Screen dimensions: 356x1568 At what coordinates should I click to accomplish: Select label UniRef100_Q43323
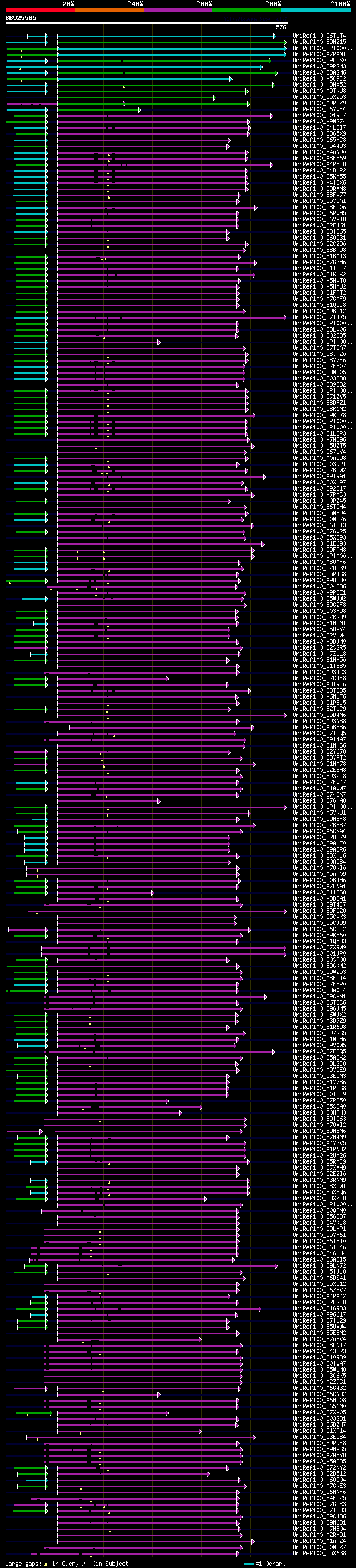319,1351
